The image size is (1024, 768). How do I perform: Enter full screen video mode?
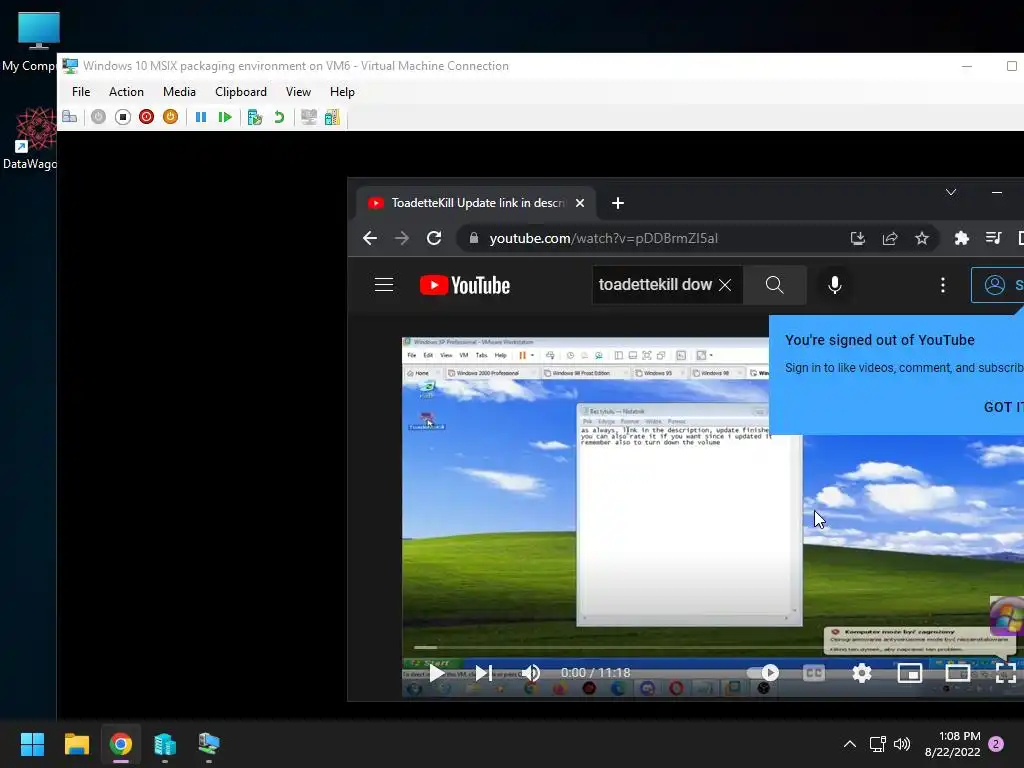[1006, 673]
